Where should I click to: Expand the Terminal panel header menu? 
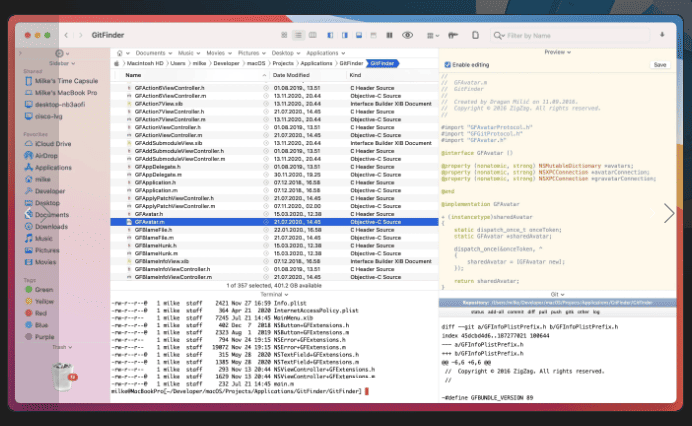[274, 294]
